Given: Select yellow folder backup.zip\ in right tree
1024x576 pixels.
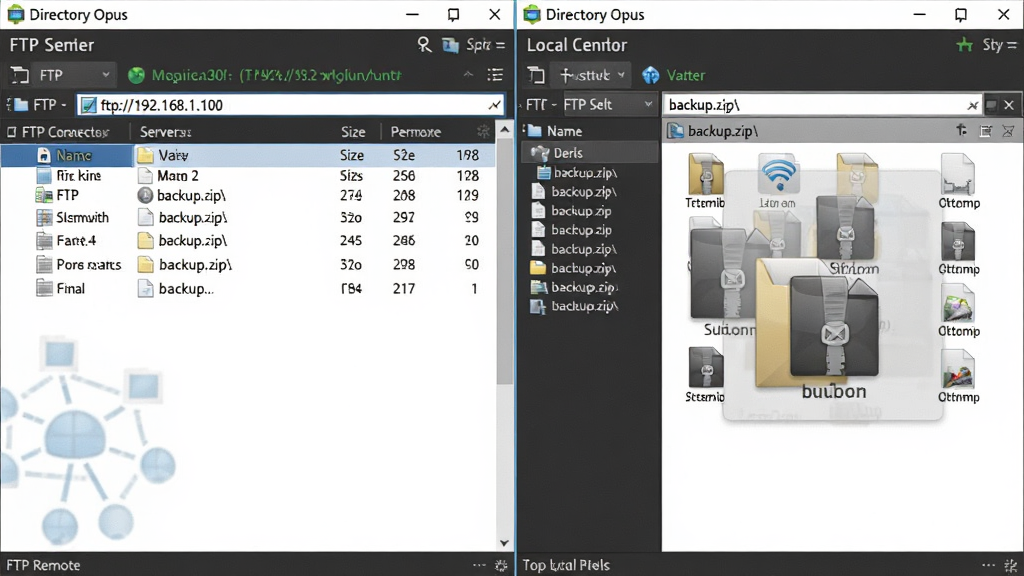Looking at the screenshot, I should tap(575, 268).
